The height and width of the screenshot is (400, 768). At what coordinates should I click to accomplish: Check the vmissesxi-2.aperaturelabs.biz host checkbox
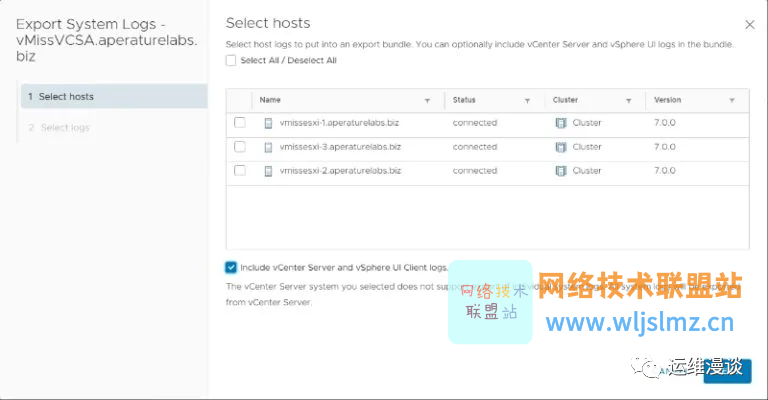(x=240, y=170)
